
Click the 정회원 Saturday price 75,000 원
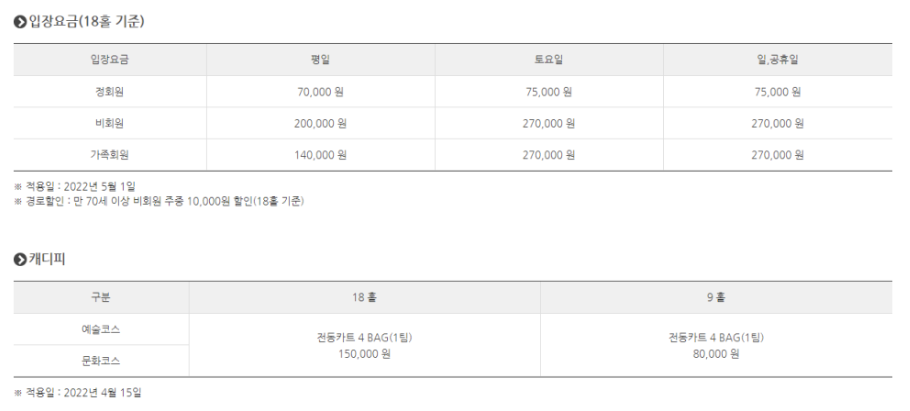pyautogui.click(x=549, y=92)
